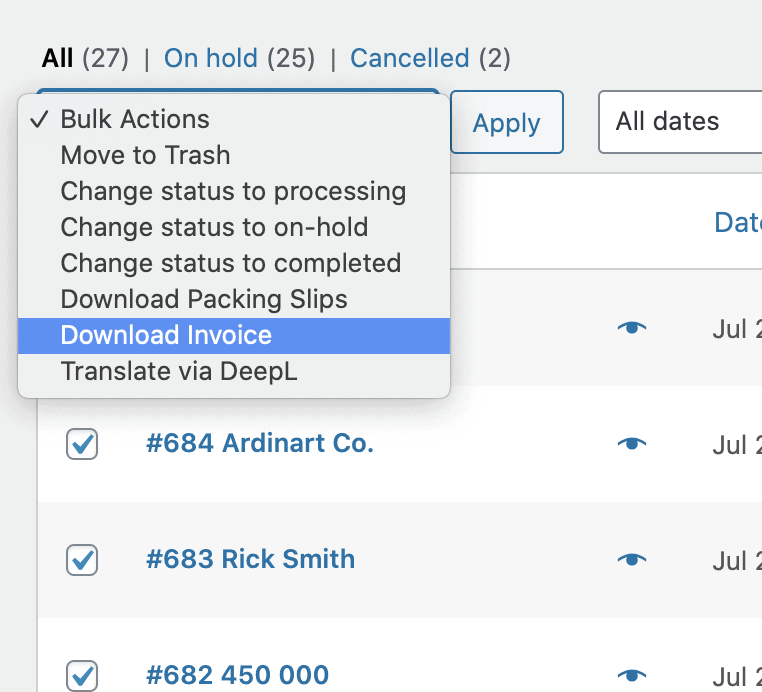Click preview eye icon for Rick Smith order

click(631, 559)
